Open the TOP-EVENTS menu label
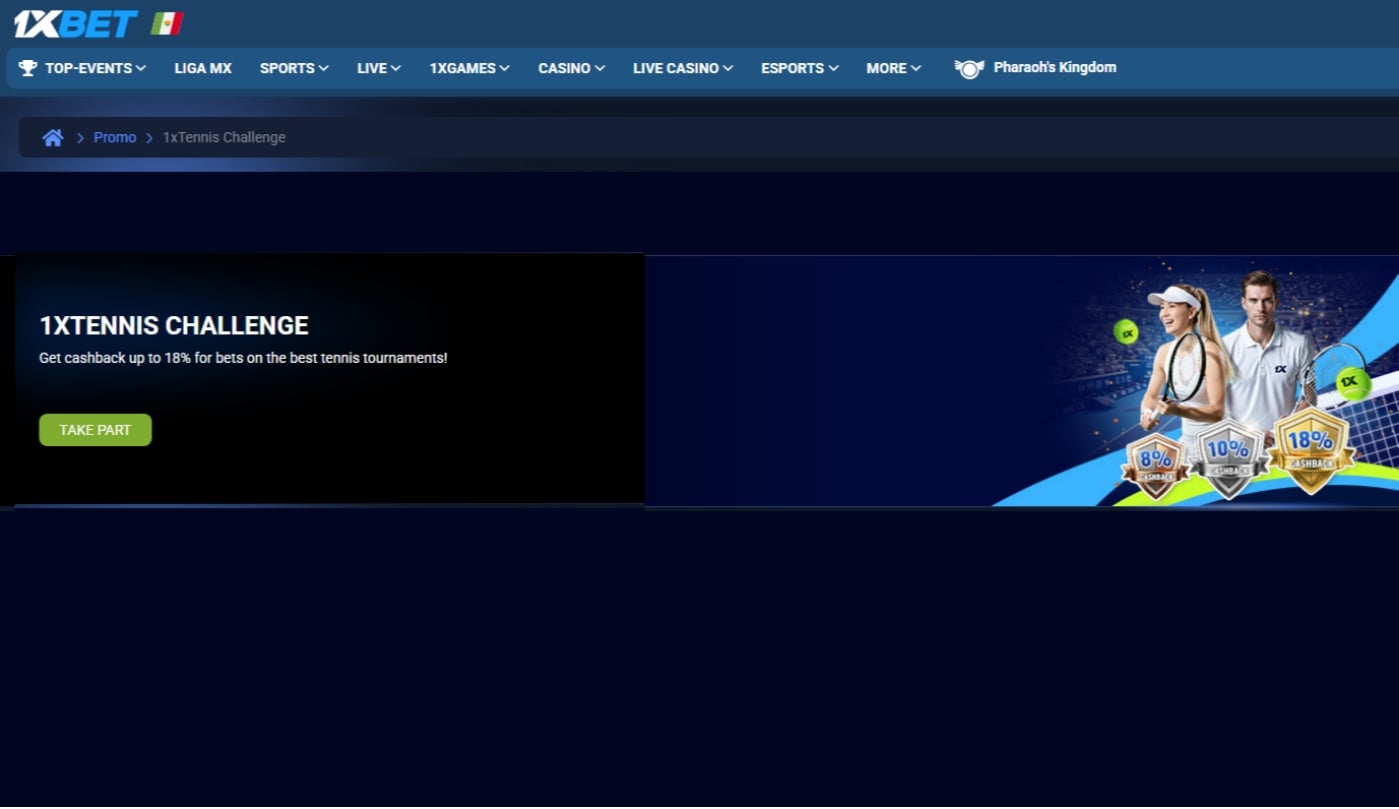1399x809 pixels. tap(88, 68)
